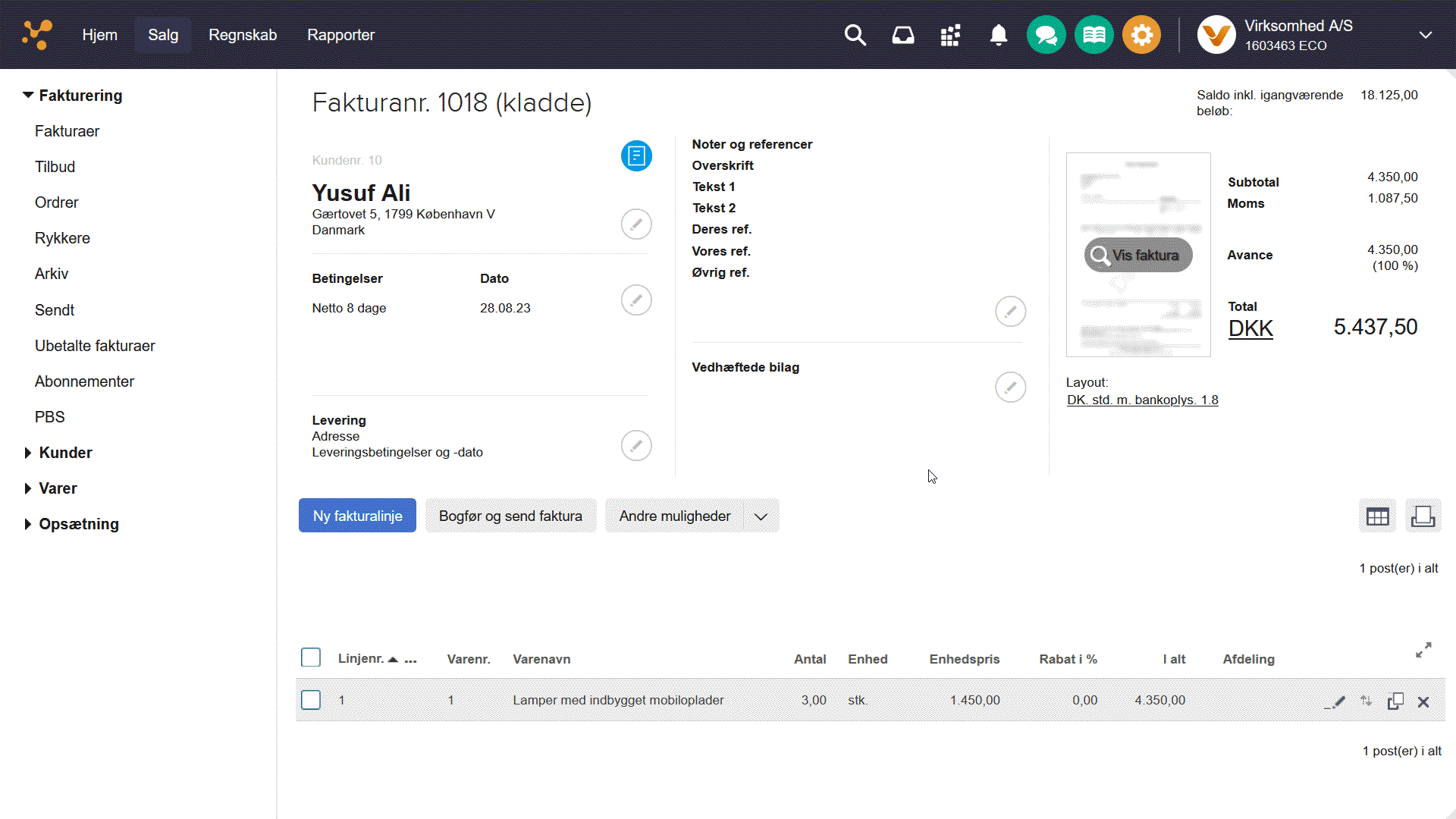Screen dimensions: 1456x819
Task: Open Rapporter in top menu
Action: pos(340,35)
